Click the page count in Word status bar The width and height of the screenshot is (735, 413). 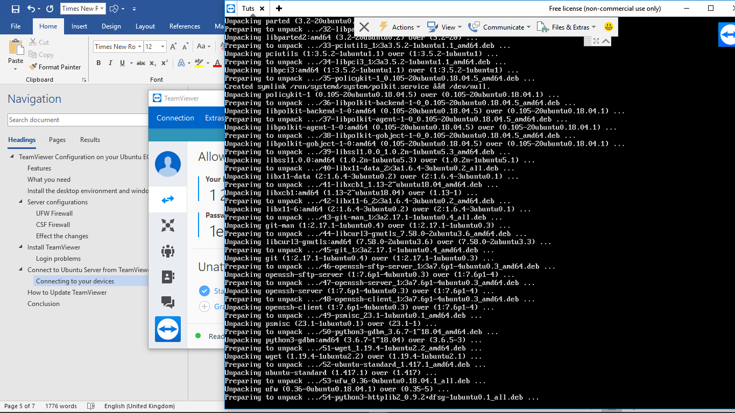(19, 406)
